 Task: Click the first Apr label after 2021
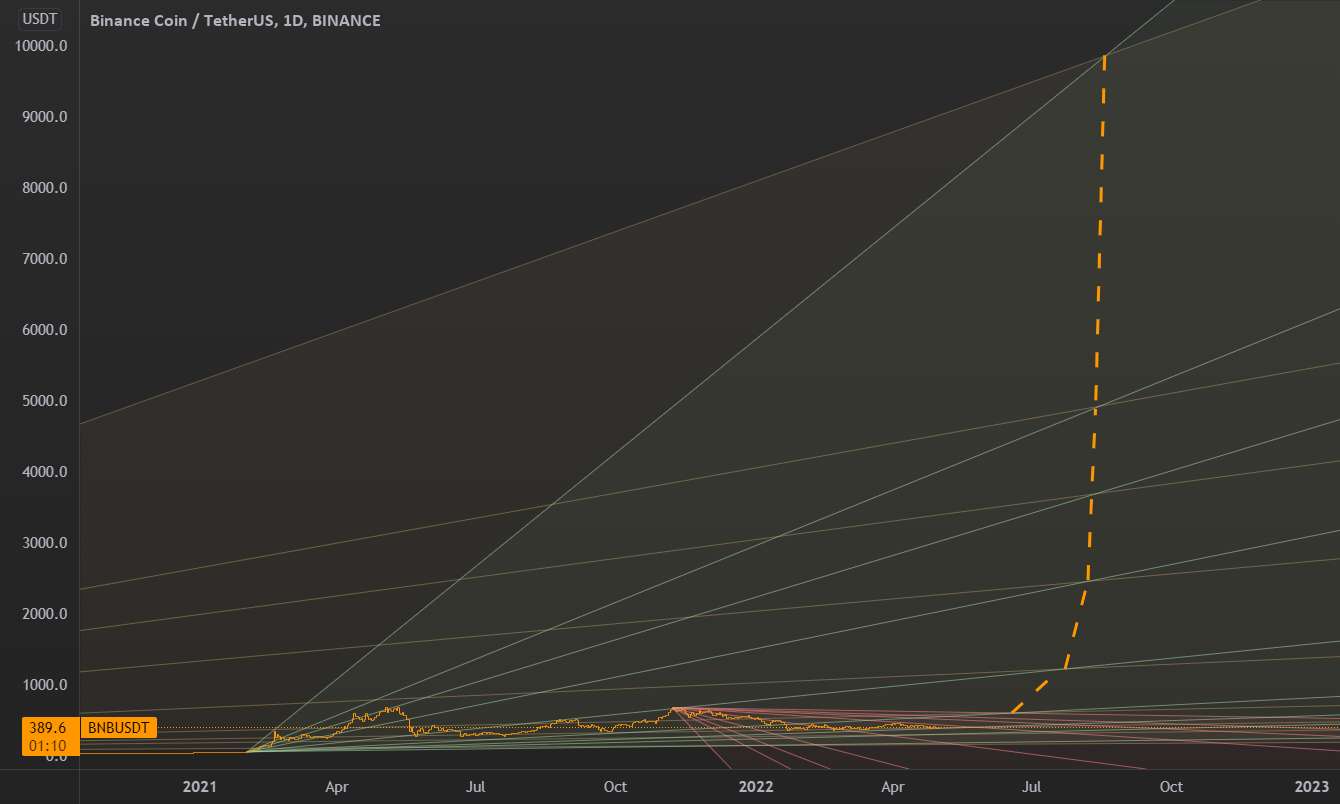337,787
